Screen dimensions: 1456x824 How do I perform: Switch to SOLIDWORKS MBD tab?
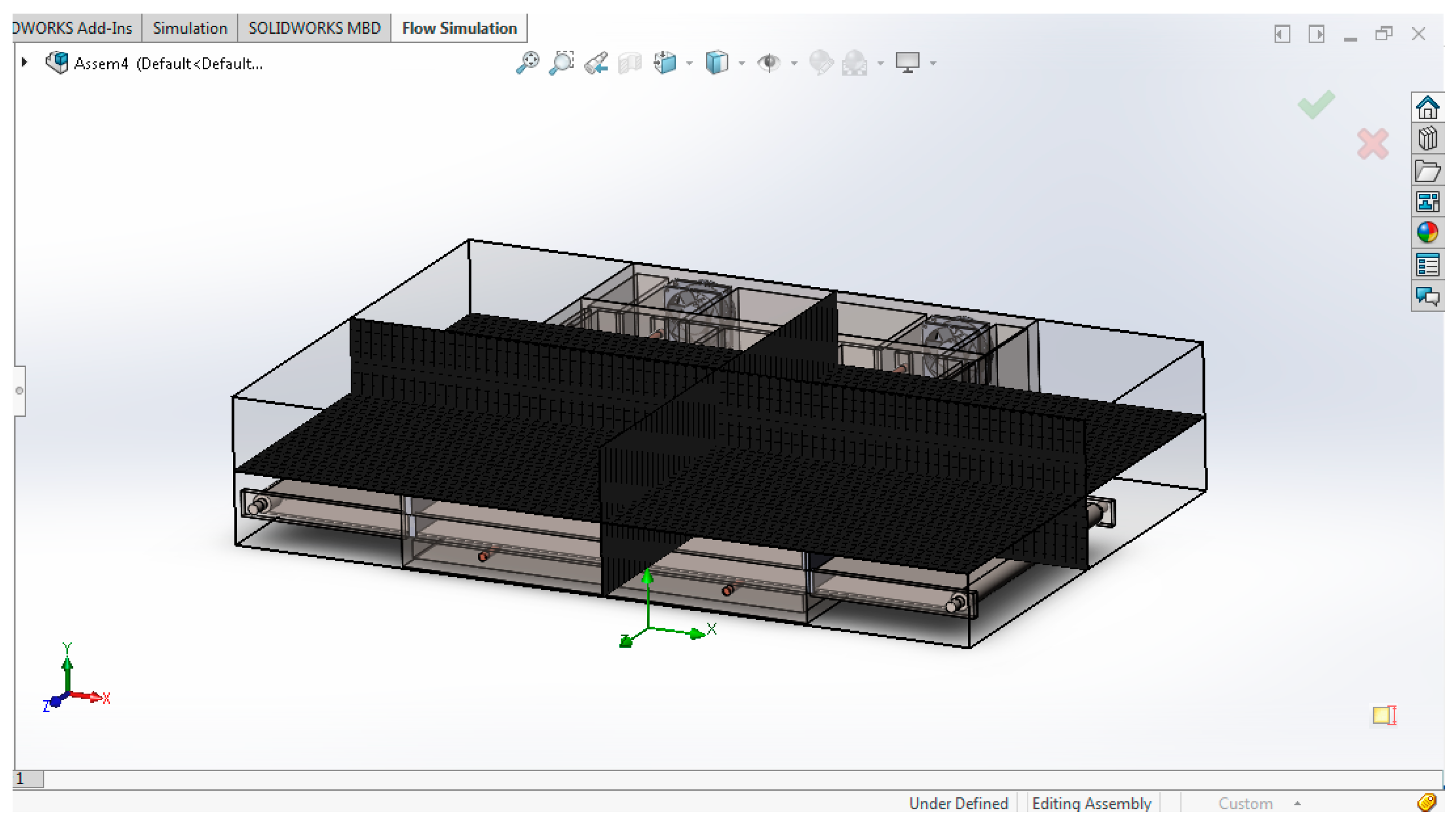click(314, 28)
